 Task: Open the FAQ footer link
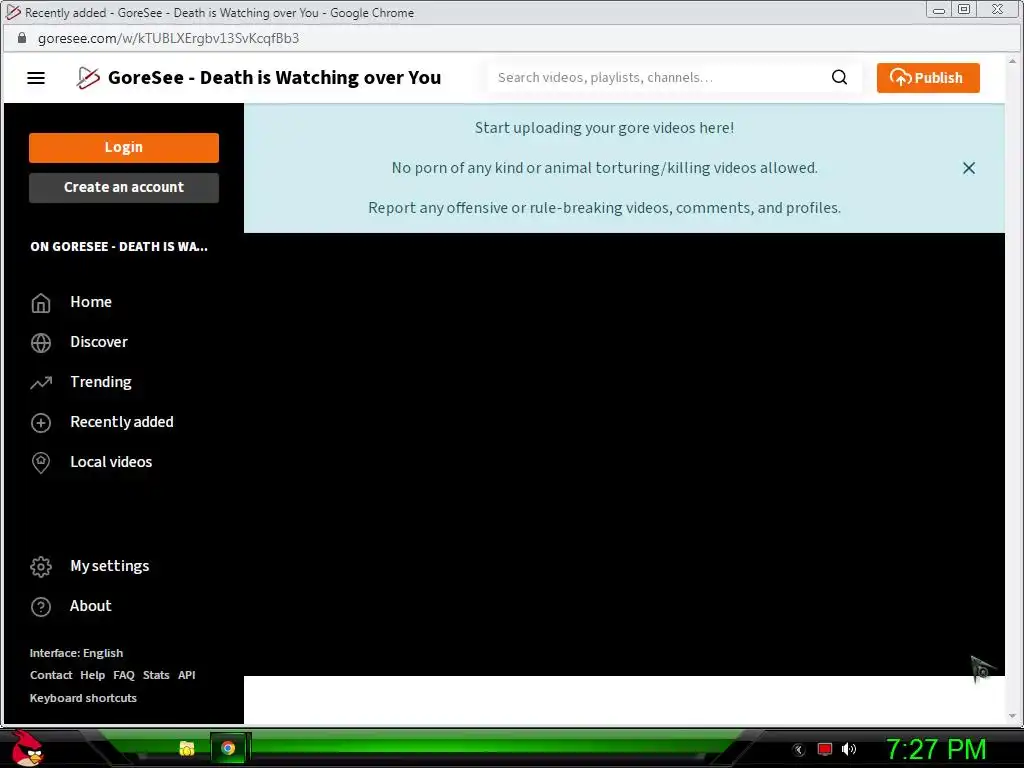coord(124,675)
